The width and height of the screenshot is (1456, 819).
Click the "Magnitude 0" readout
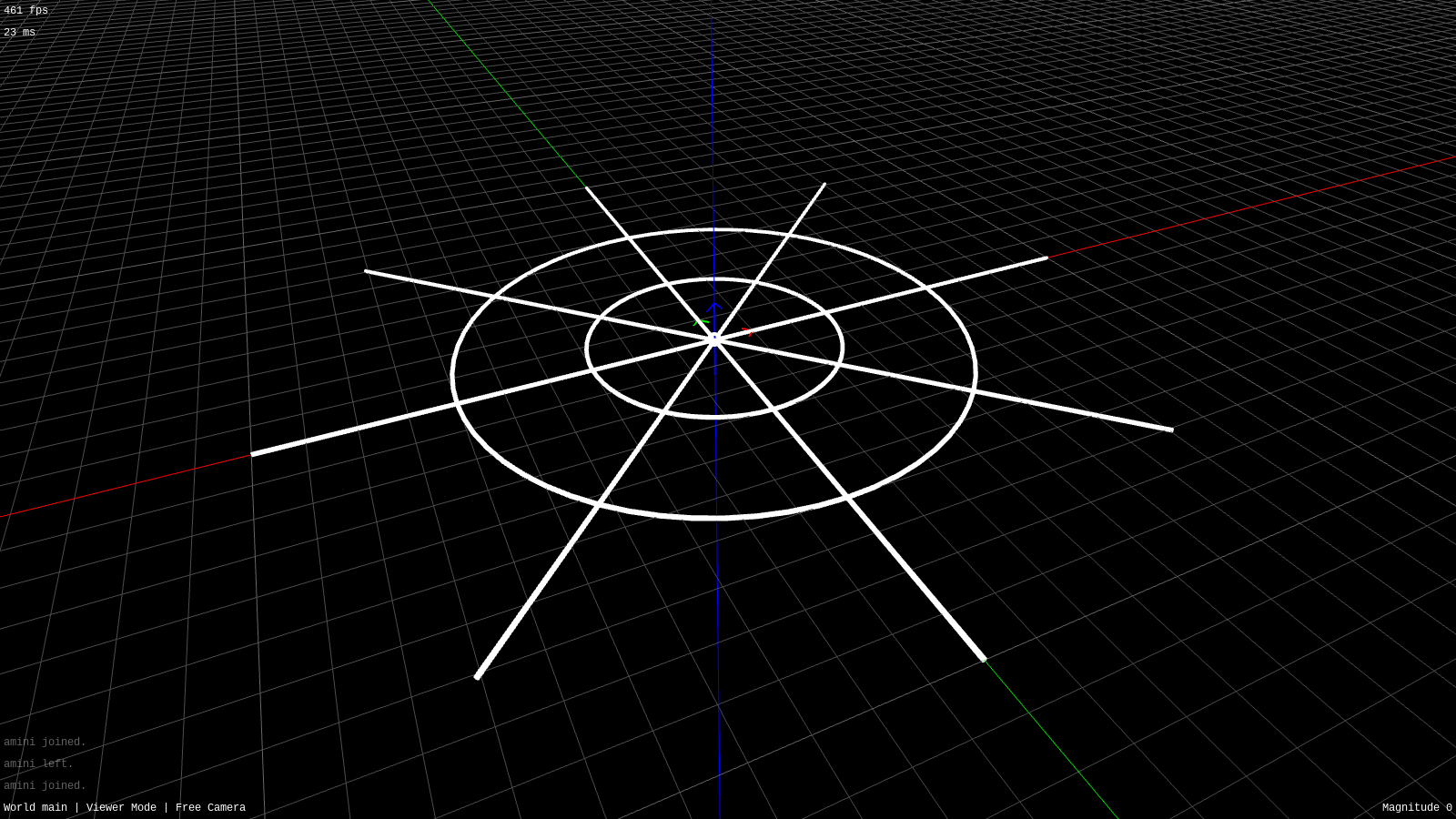pos(1417,808)
